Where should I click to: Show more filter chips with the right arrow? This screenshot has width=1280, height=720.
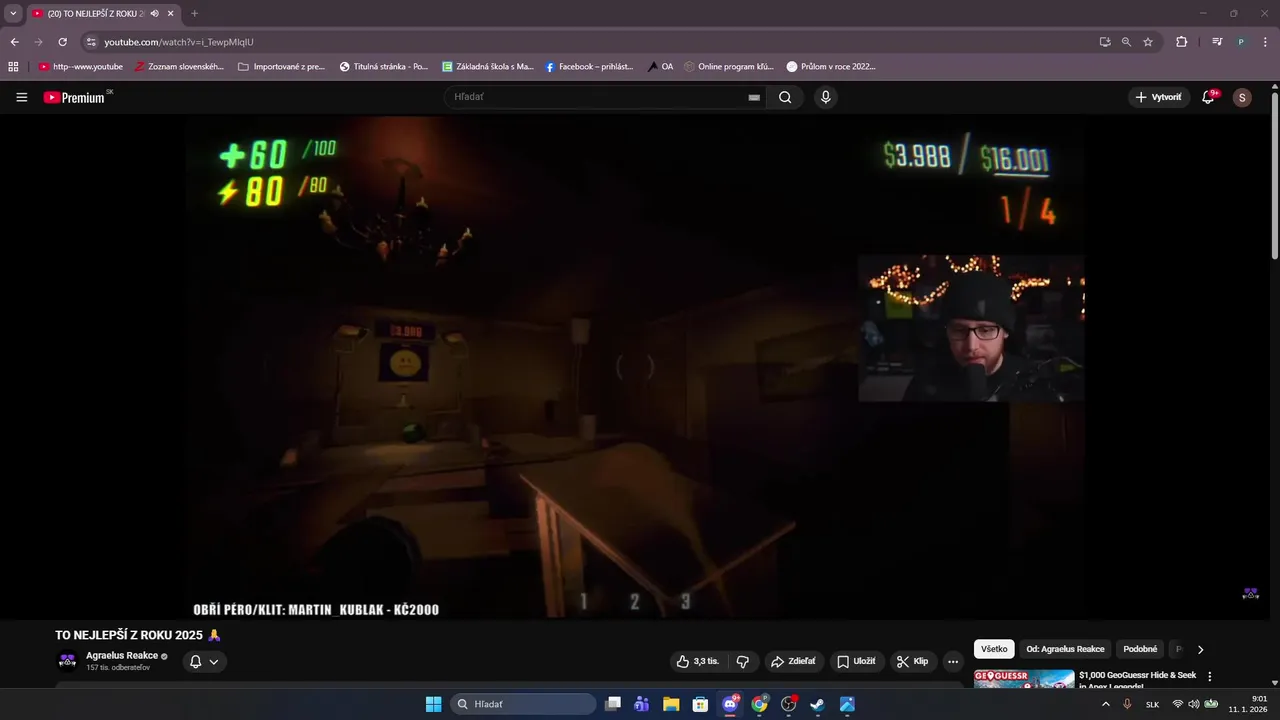coord(1201,649)
